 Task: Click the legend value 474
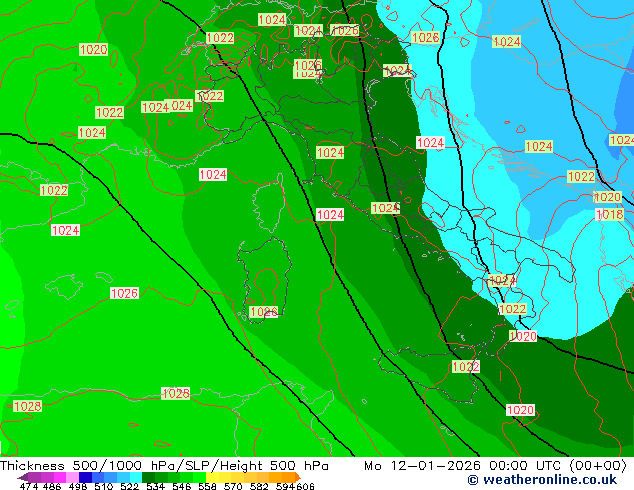[29, 486]
